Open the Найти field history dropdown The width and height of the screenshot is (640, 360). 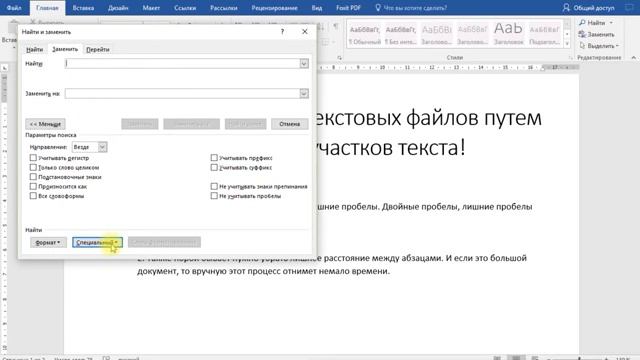click(x=304, y=64)
